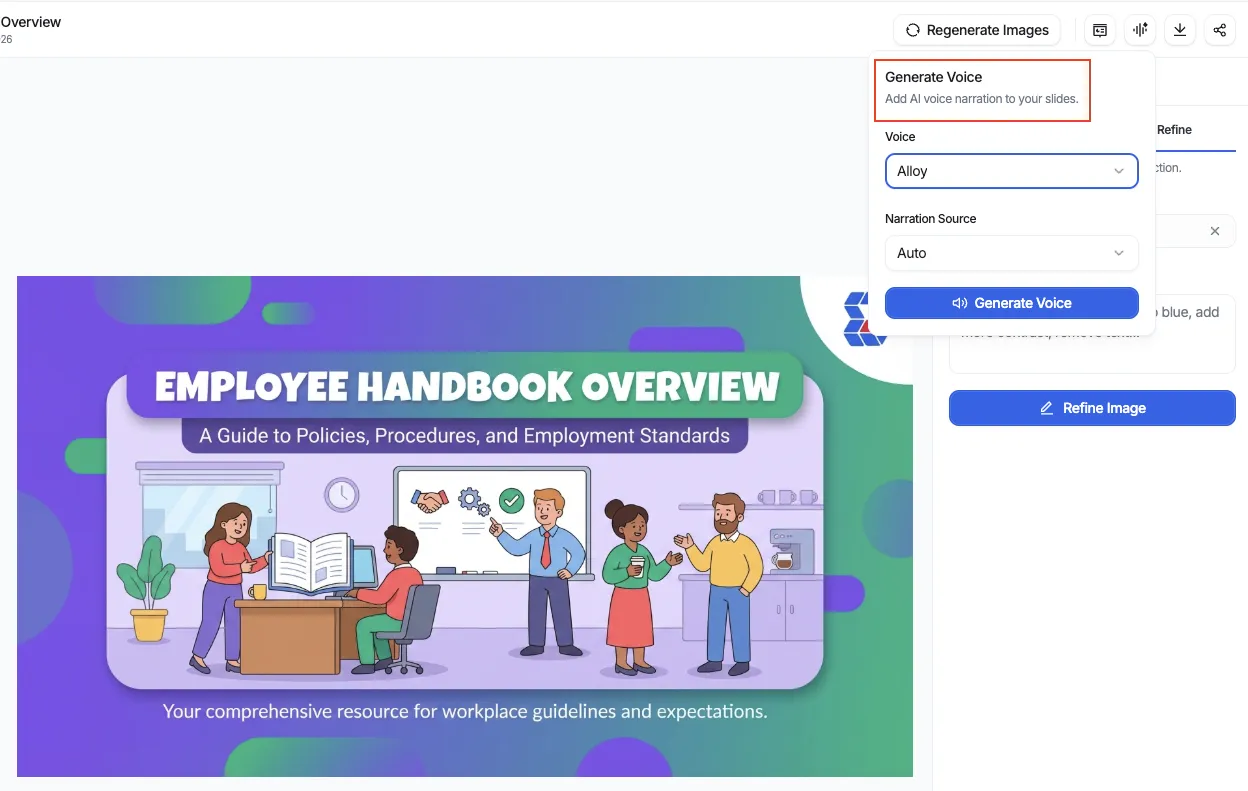
Task: Open the Voice dropdown showing Alloy
Action: pyautogui.click(x=1011, y=171)
